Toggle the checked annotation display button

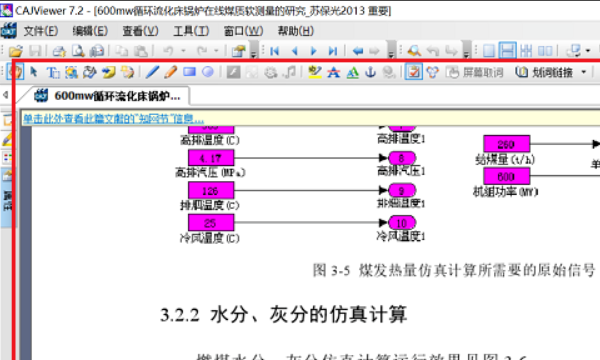pos(414,72)
